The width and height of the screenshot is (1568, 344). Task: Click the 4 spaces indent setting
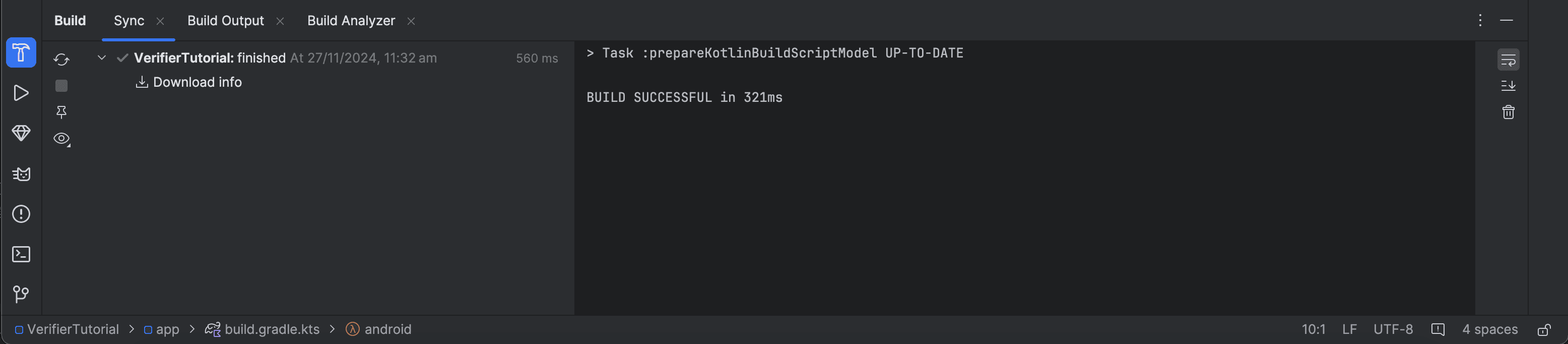click(x=1489, y=329)
